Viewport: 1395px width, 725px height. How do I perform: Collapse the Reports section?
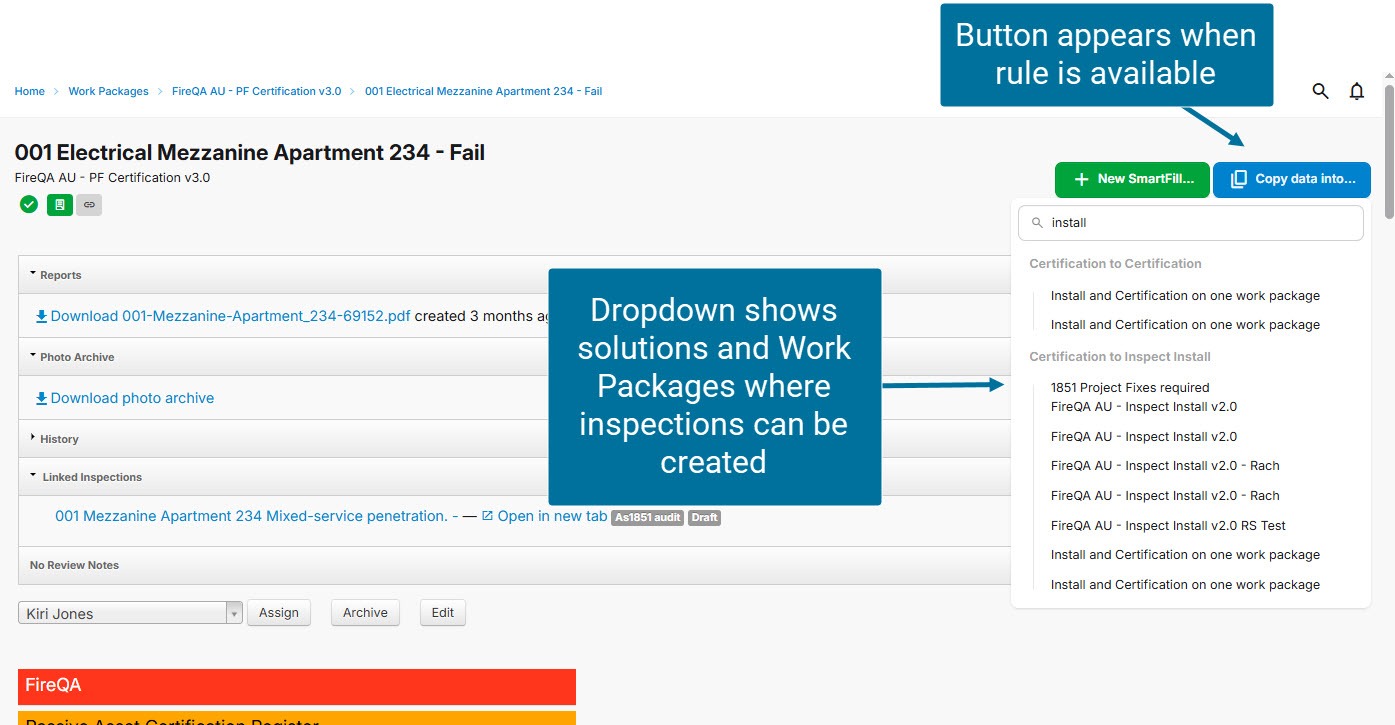[33, 274]
